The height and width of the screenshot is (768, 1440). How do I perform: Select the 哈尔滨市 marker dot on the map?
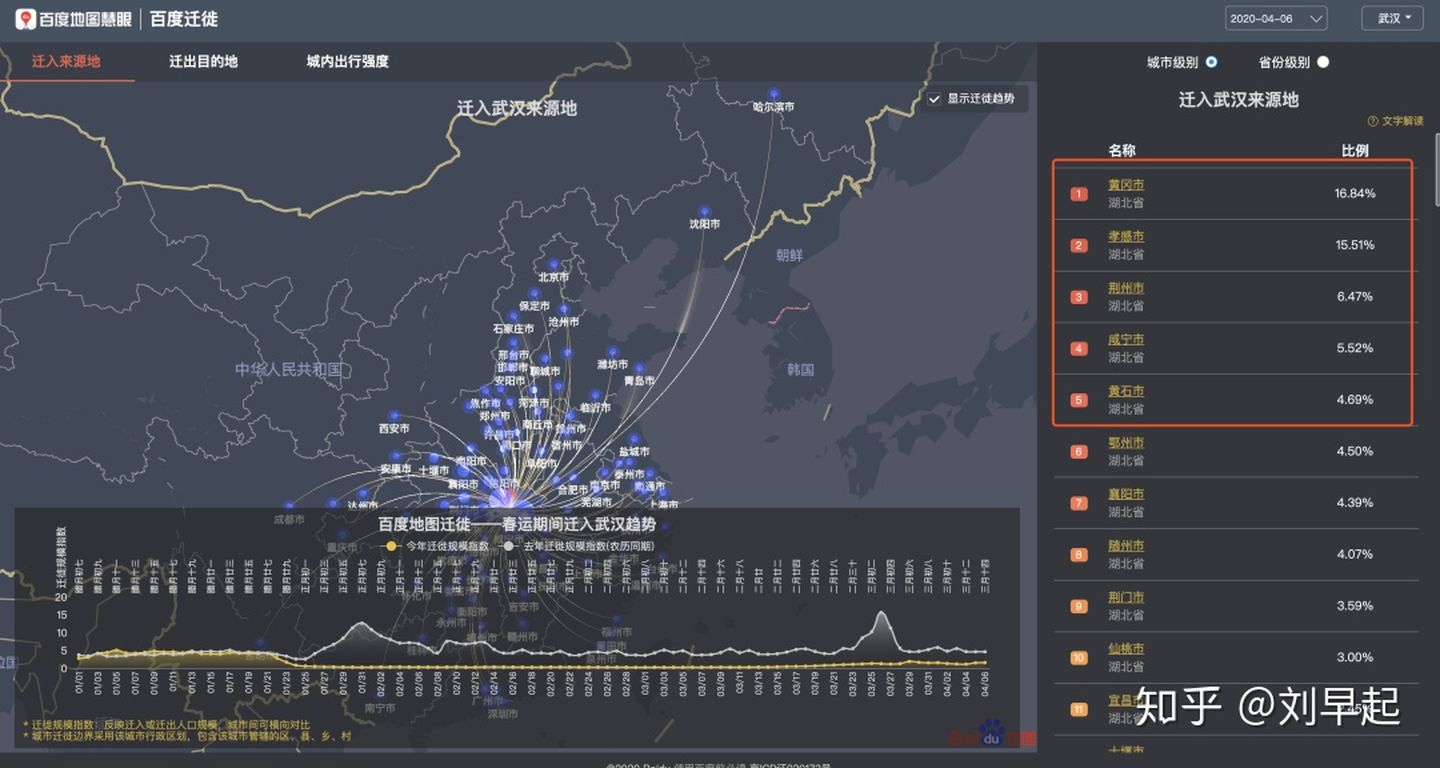point(774,93)
